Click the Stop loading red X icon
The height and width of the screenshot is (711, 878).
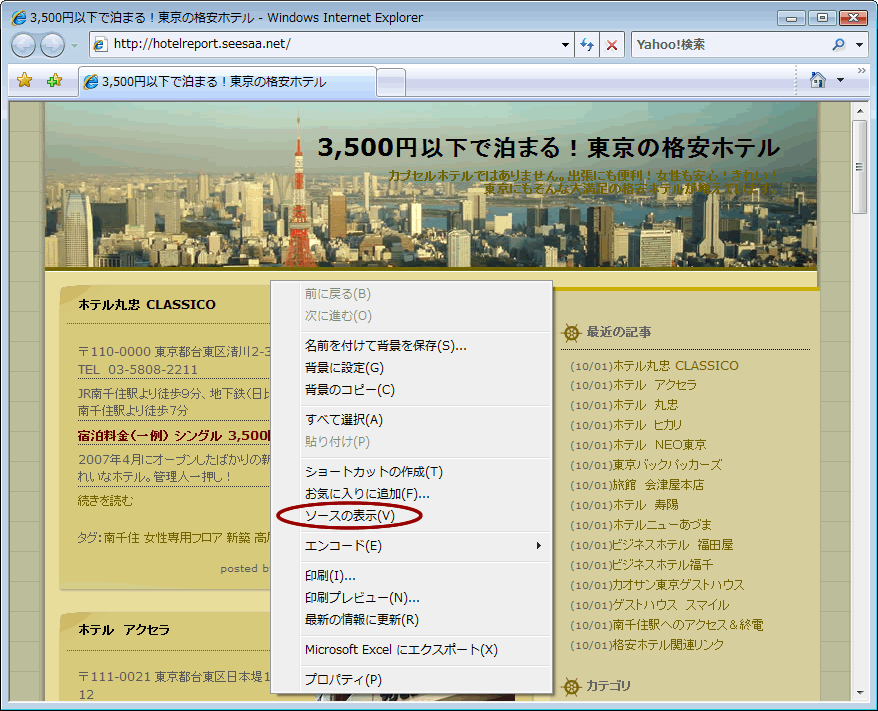(x=613, y=45)
